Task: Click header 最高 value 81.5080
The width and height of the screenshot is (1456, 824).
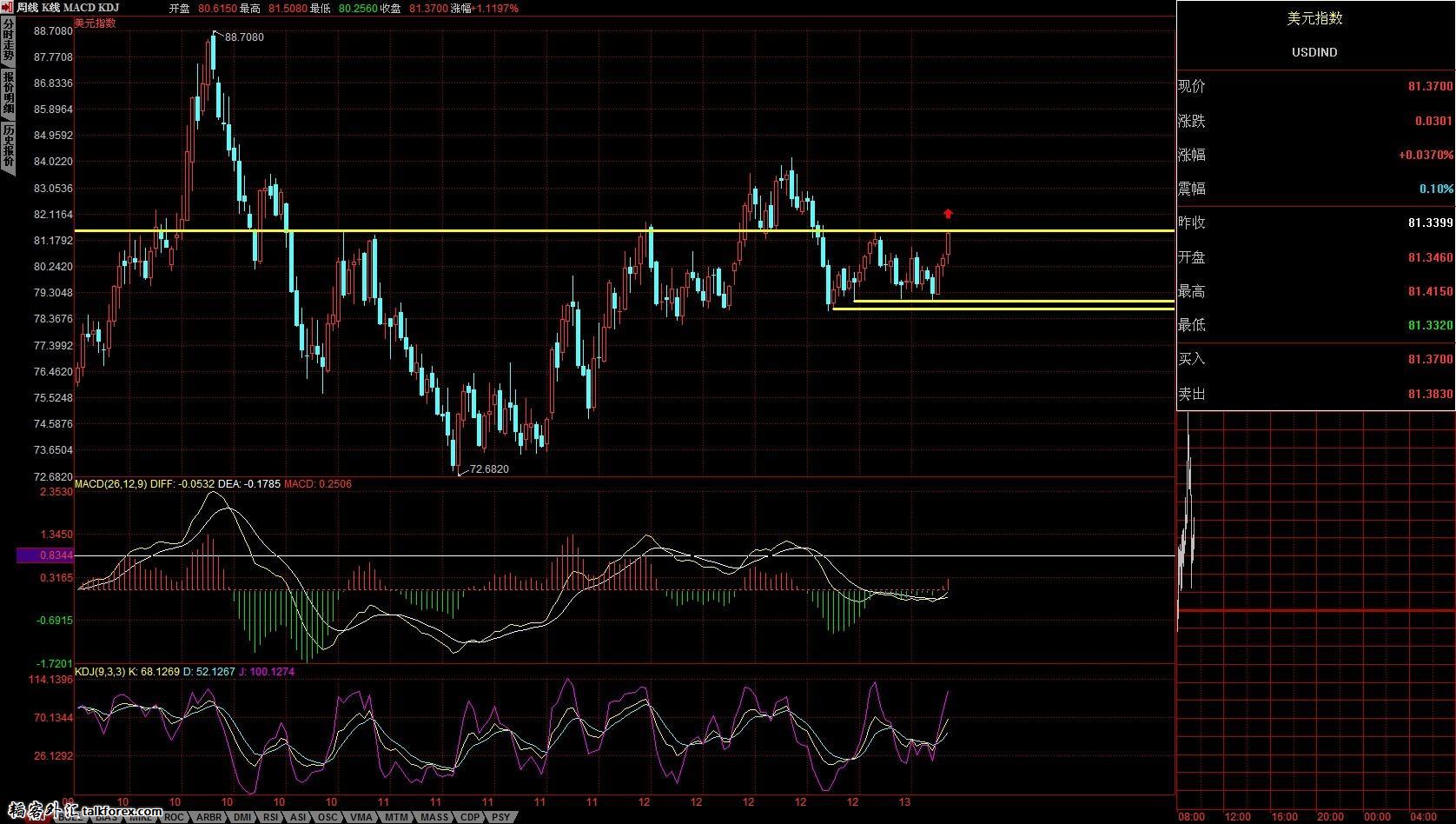Action: pos(287,8)
